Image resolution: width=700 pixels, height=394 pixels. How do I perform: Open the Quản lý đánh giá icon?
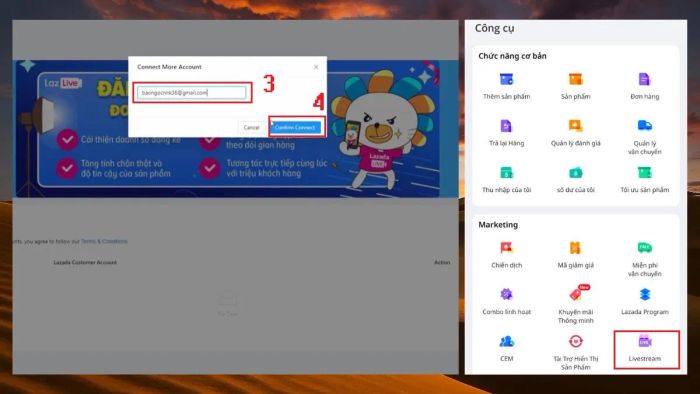click(575, 126)
